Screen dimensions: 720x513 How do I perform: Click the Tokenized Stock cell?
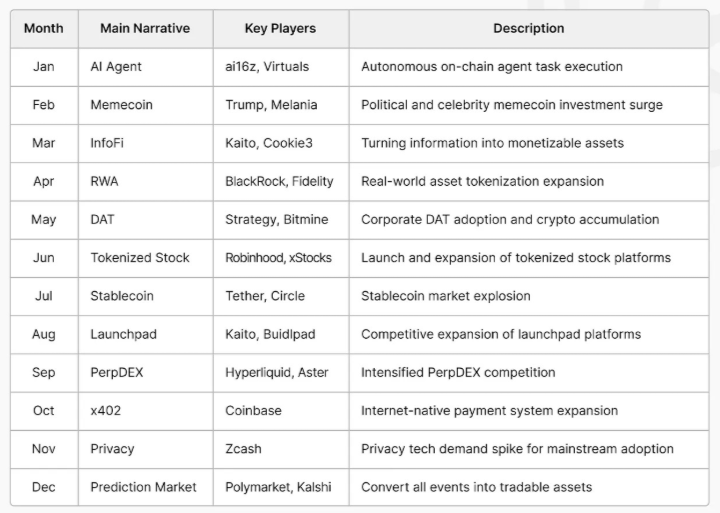point(140,257)
